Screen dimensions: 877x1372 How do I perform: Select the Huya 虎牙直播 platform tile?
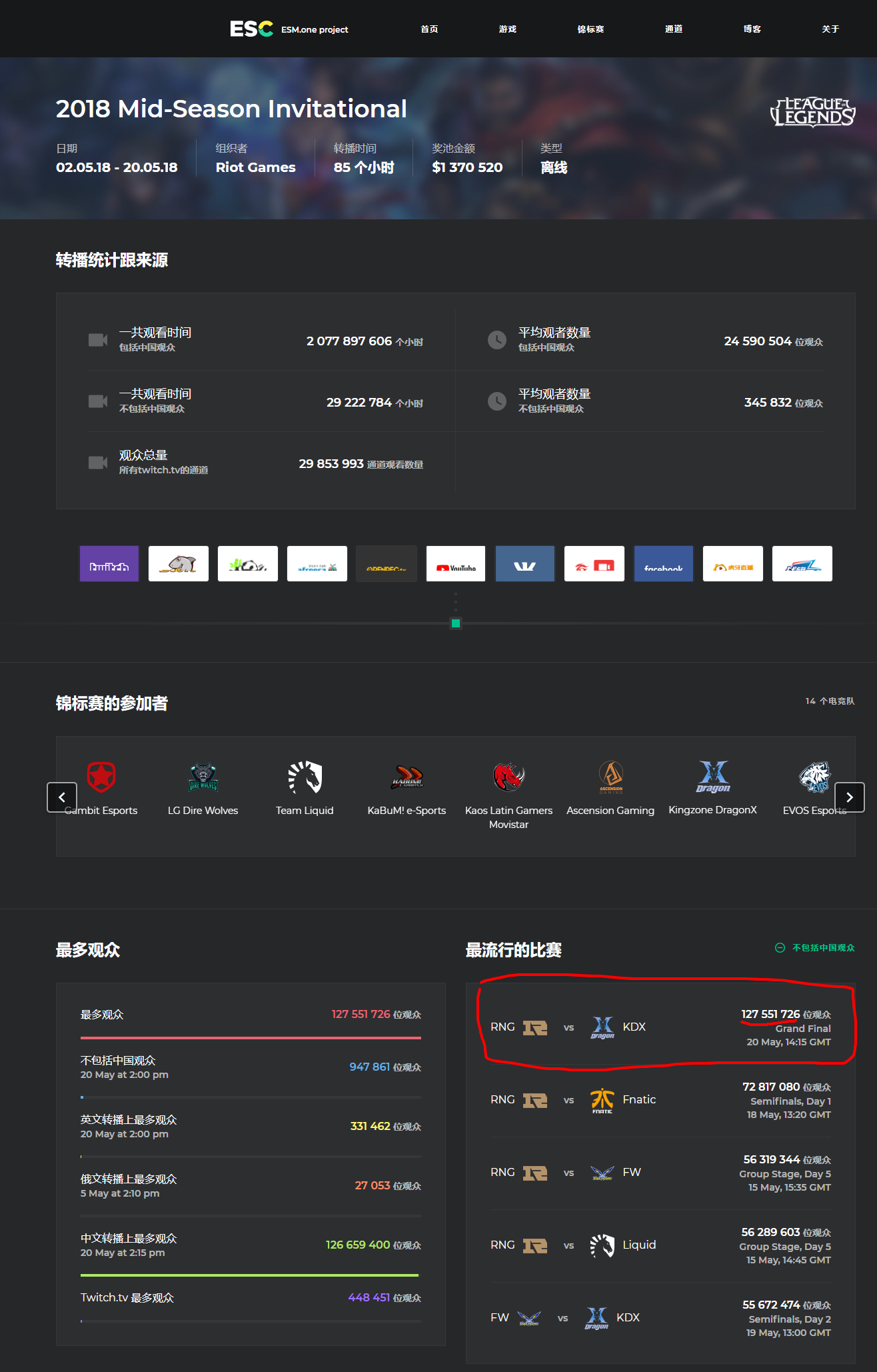click(733, 564)
